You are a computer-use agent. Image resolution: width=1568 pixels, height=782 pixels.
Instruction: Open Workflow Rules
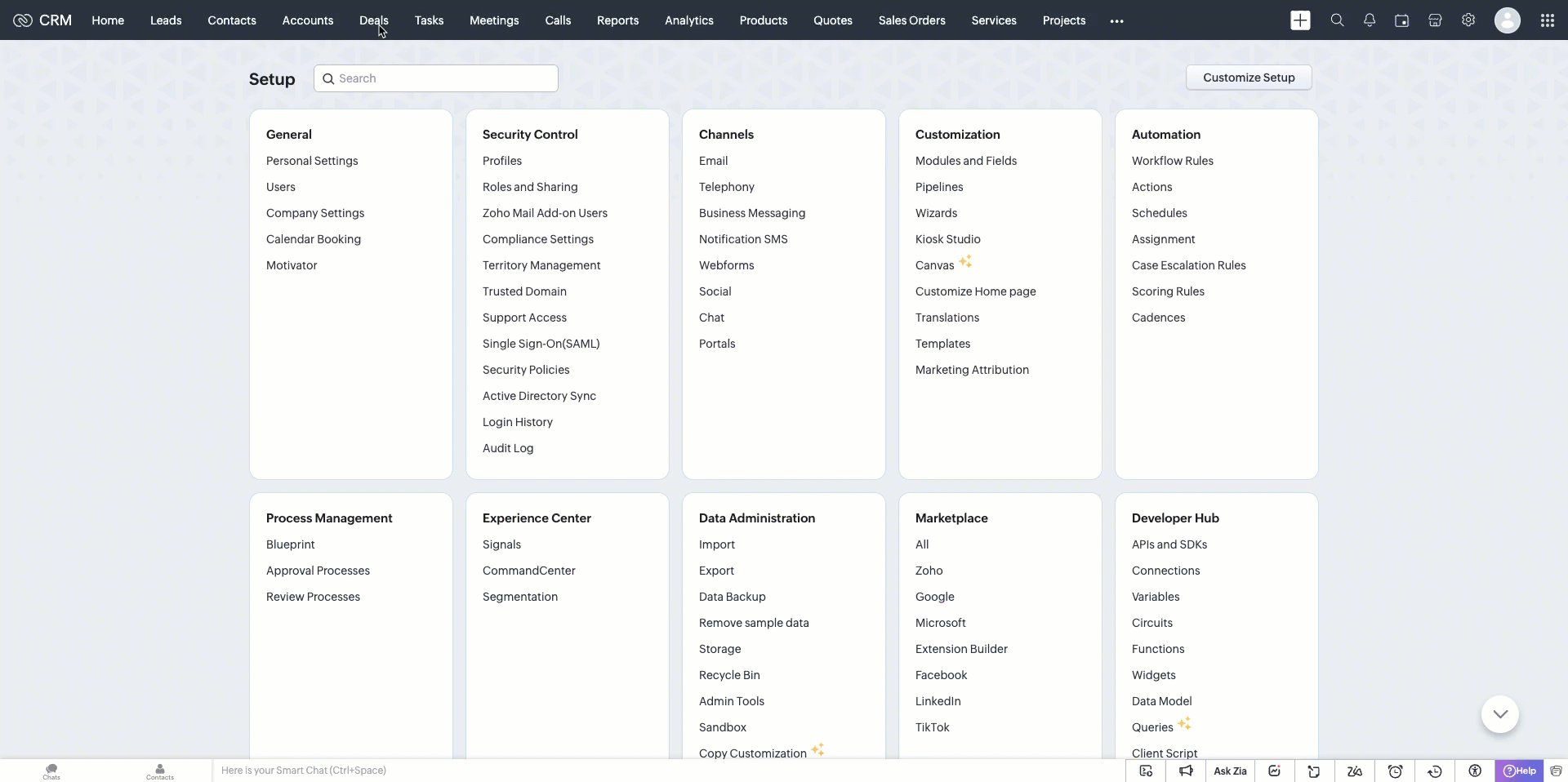coord(1173,161)
